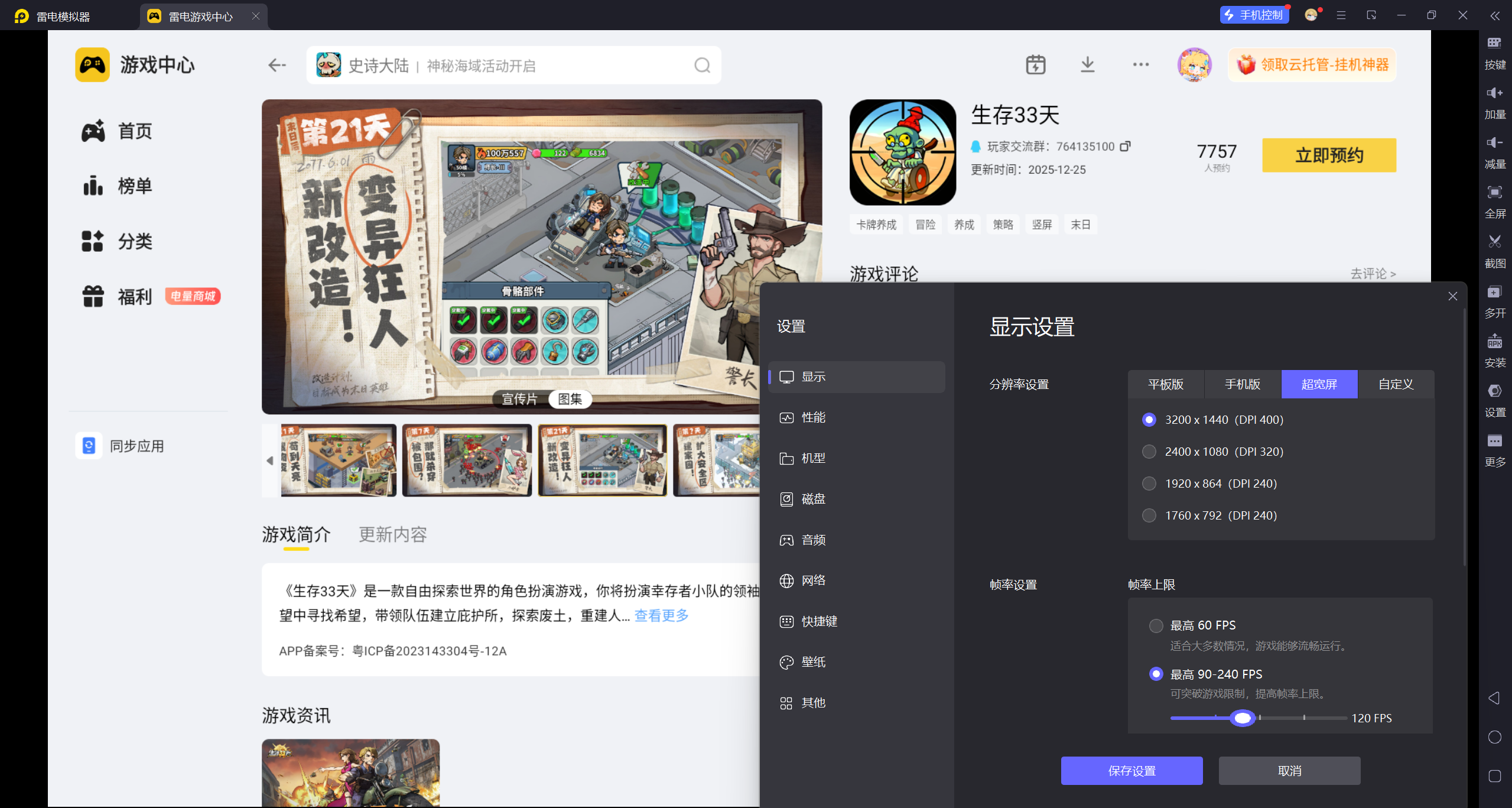Viewport: 1512px width, 808px height.
Task: Click the install APK icon
Action: [1494, 342]
